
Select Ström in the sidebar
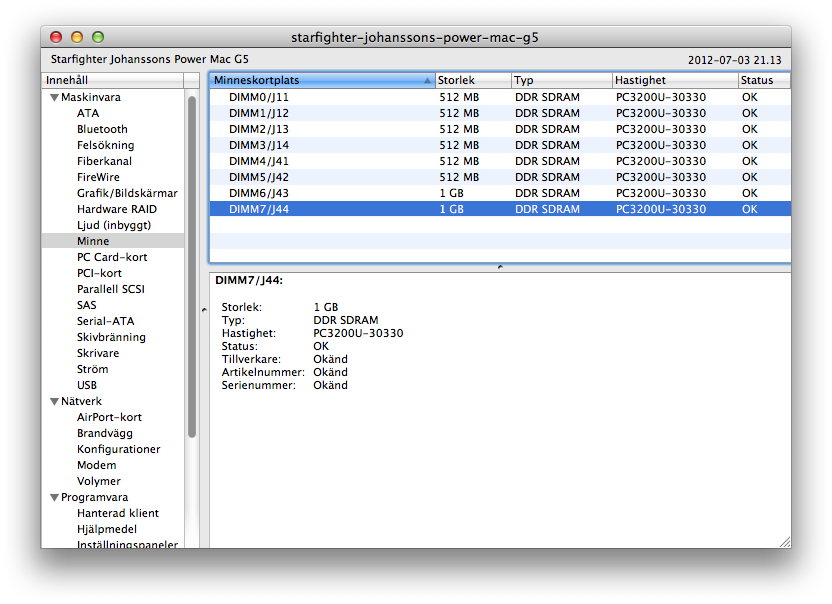pos(92,369)
